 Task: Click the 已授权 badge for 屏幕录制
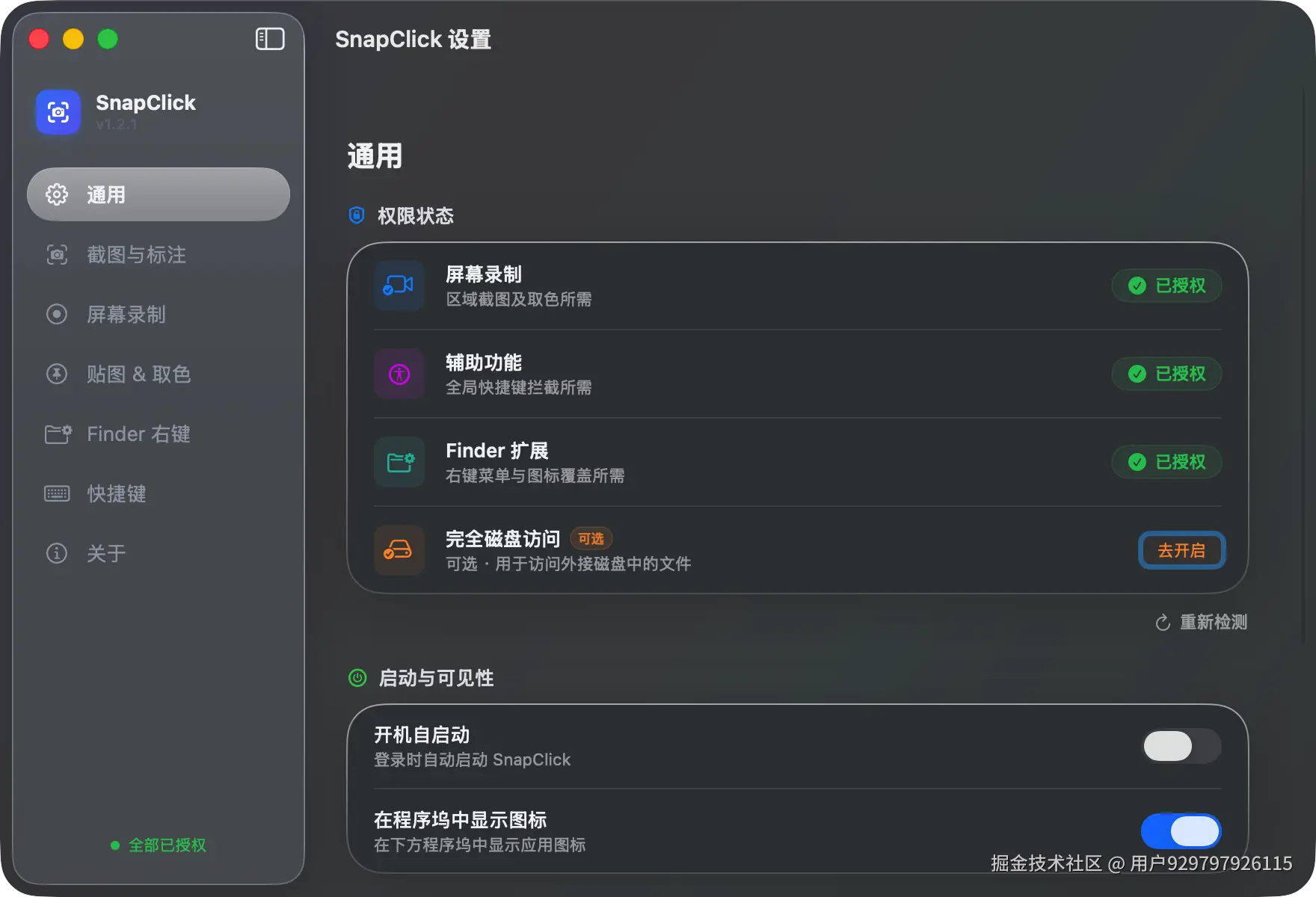click(1166, 286)
